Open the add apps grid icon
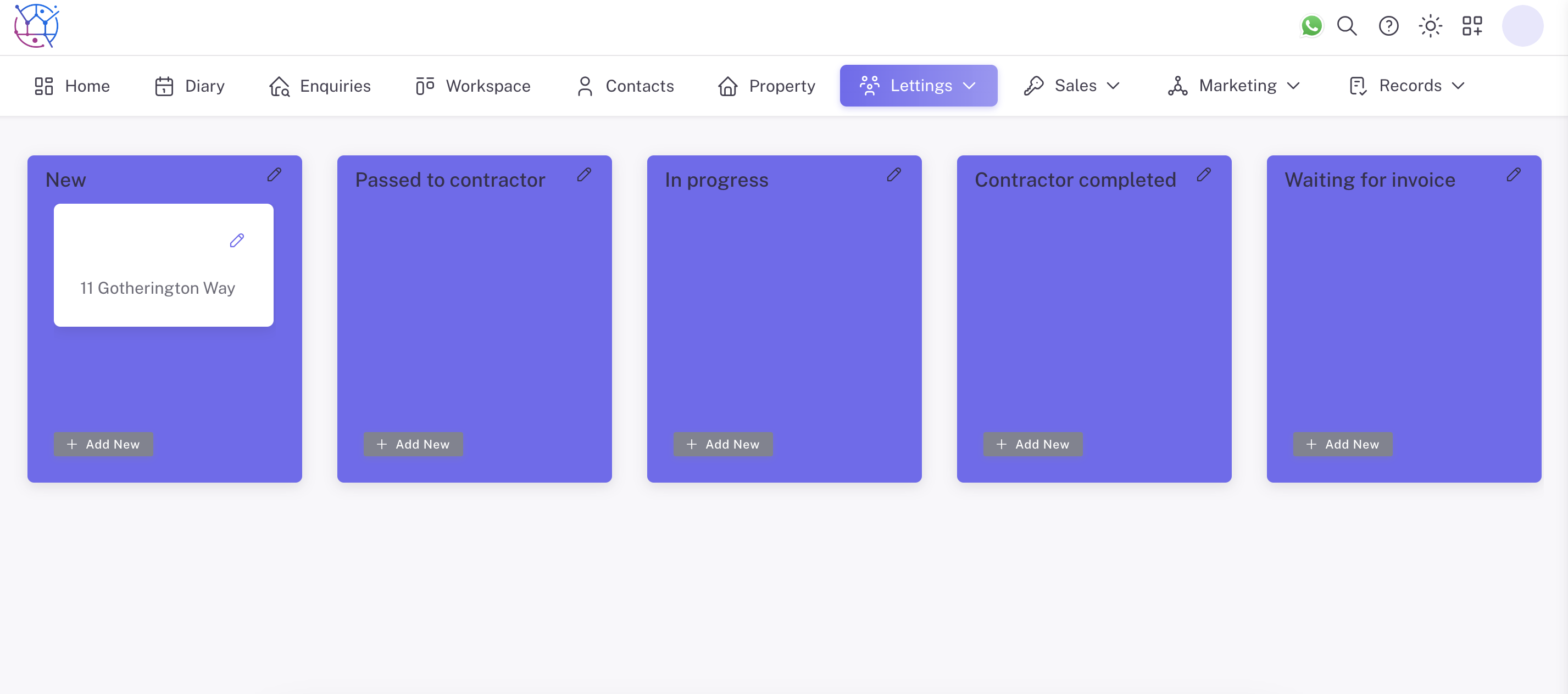This screenshot has height=694, width=1568. tap(1472, 26)
